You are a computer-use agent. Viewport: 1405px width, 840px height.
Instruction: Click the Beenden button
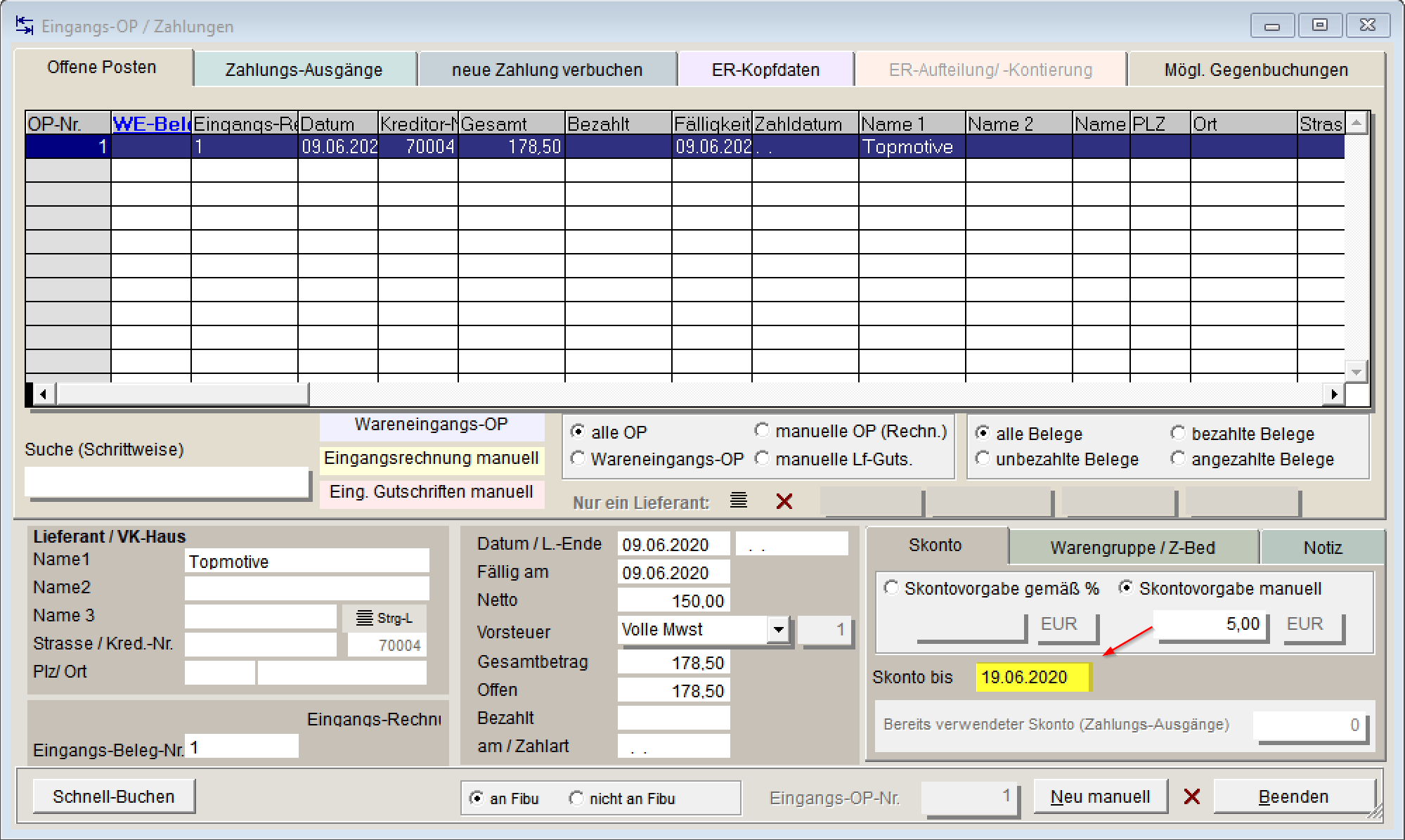click(x=1293, y=796)
